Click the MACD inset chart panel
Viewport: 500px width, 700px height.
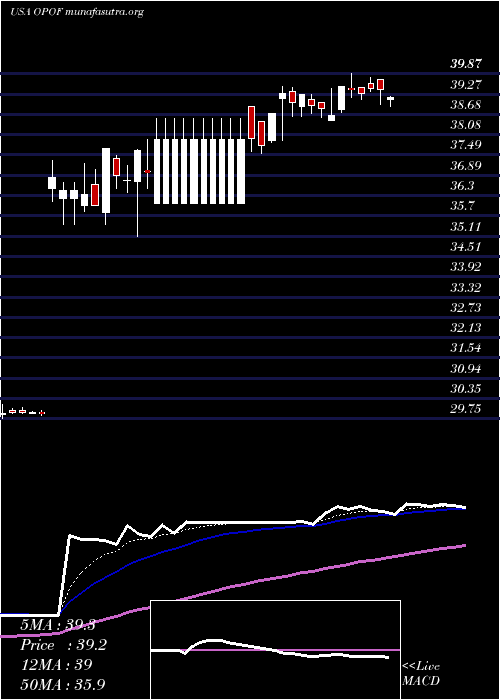click(x=275, y=650)
